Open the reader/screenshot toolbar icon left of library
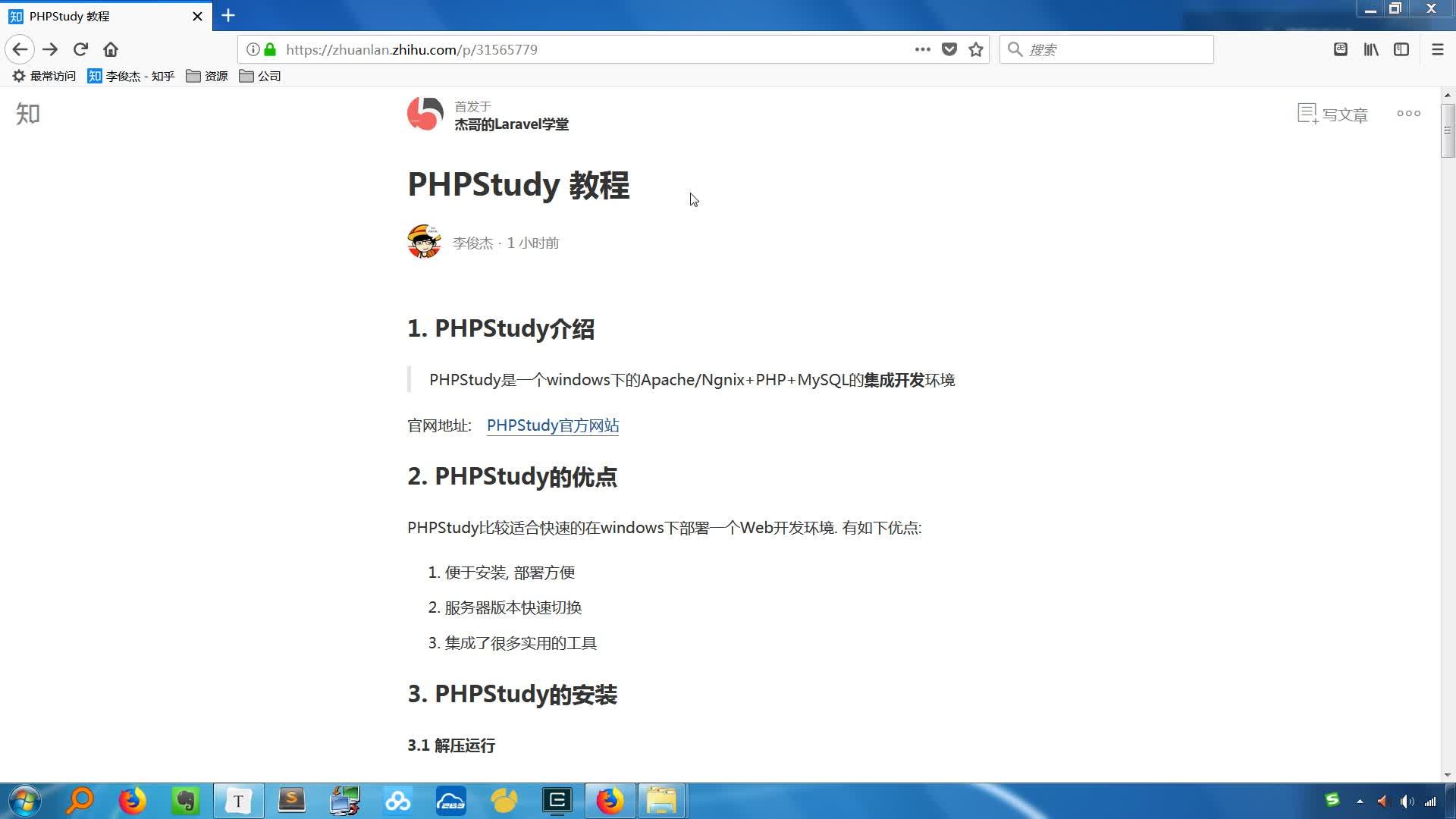 tap(1341, 49)
